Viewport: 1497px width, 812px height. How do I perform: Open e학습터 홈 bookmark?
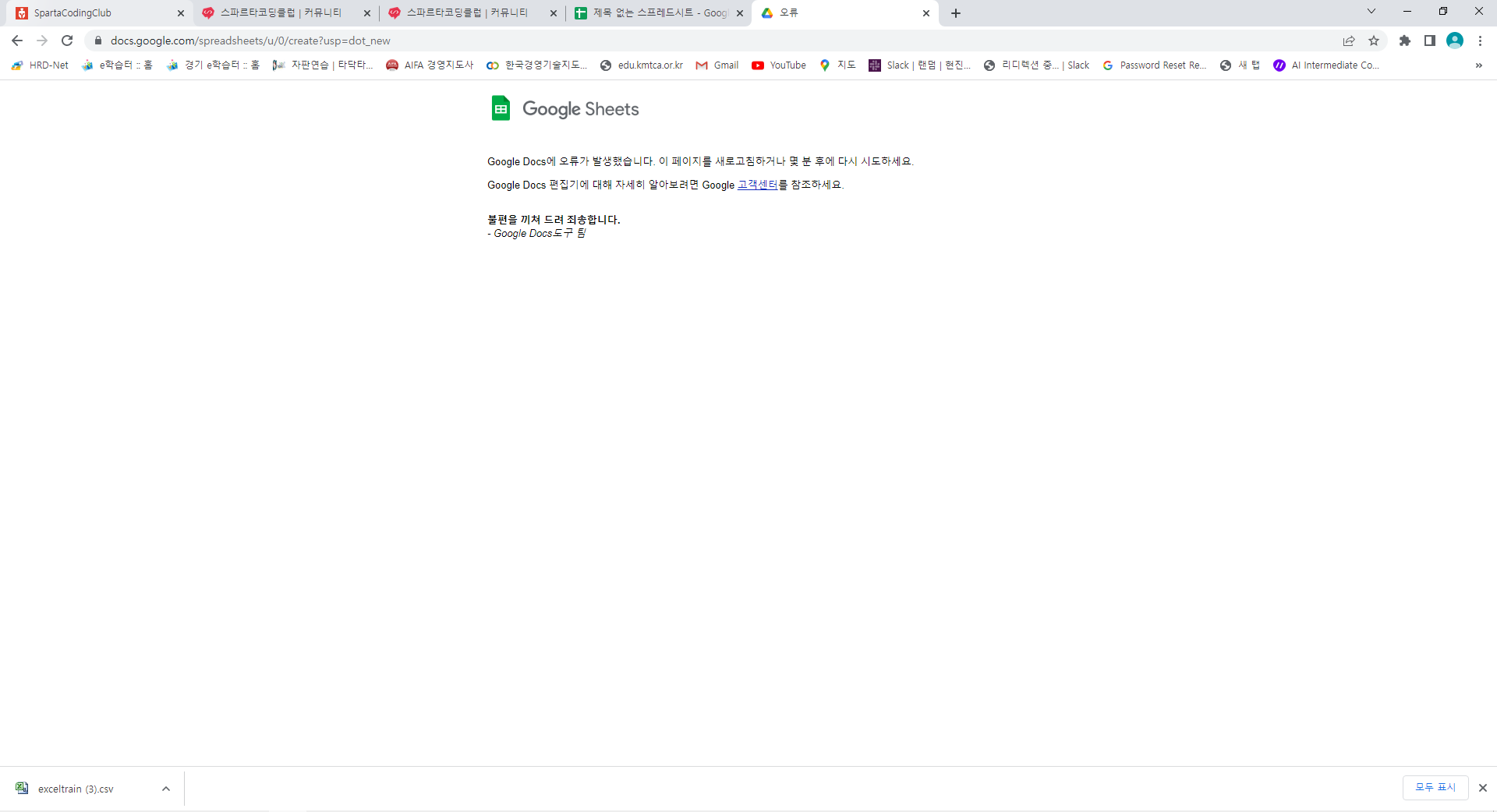[x=117, y=65]
